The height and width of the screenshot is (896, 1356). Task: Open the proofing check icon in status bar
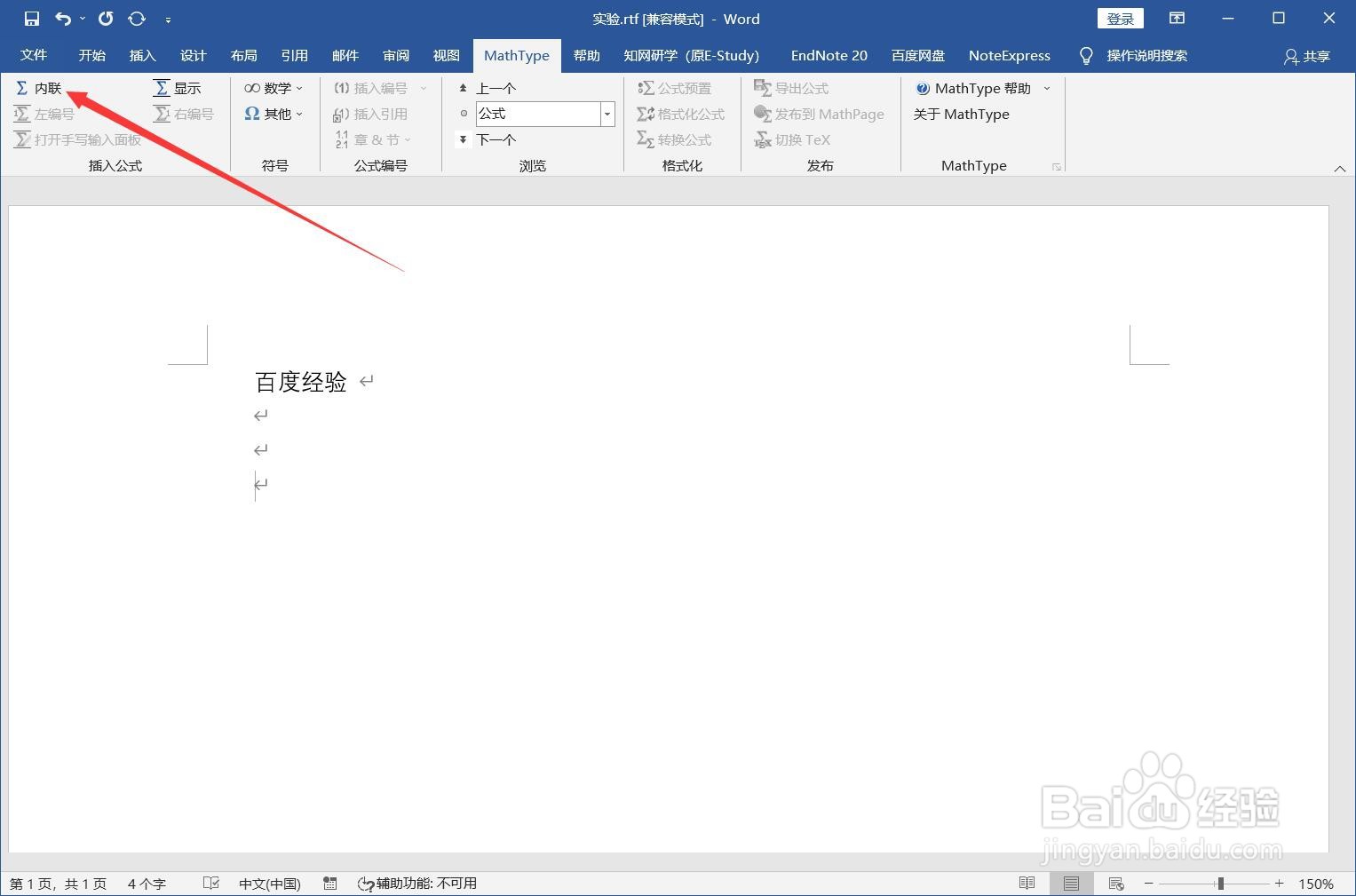pos(210,884)
